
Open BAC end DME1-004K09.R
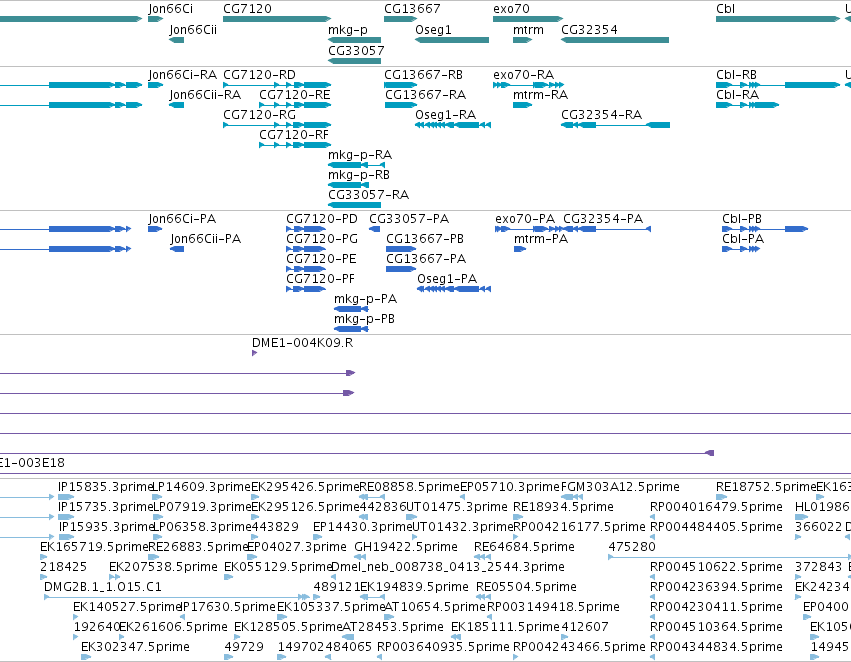click(x=255, y=353)
